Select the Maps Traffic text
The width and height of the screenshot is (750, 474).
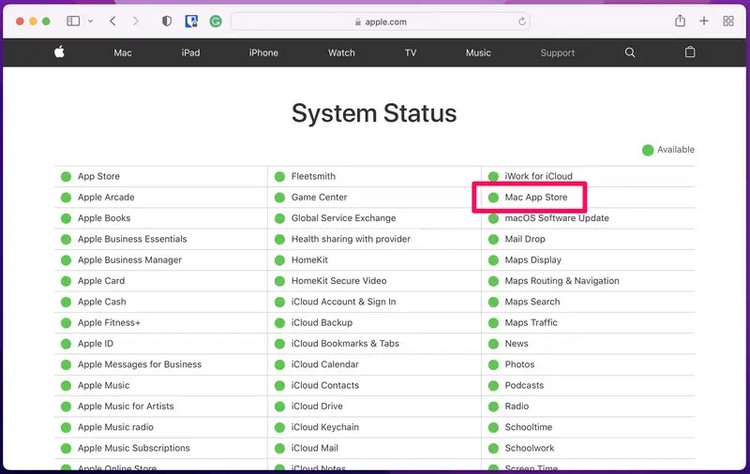[x=531, y=323]
